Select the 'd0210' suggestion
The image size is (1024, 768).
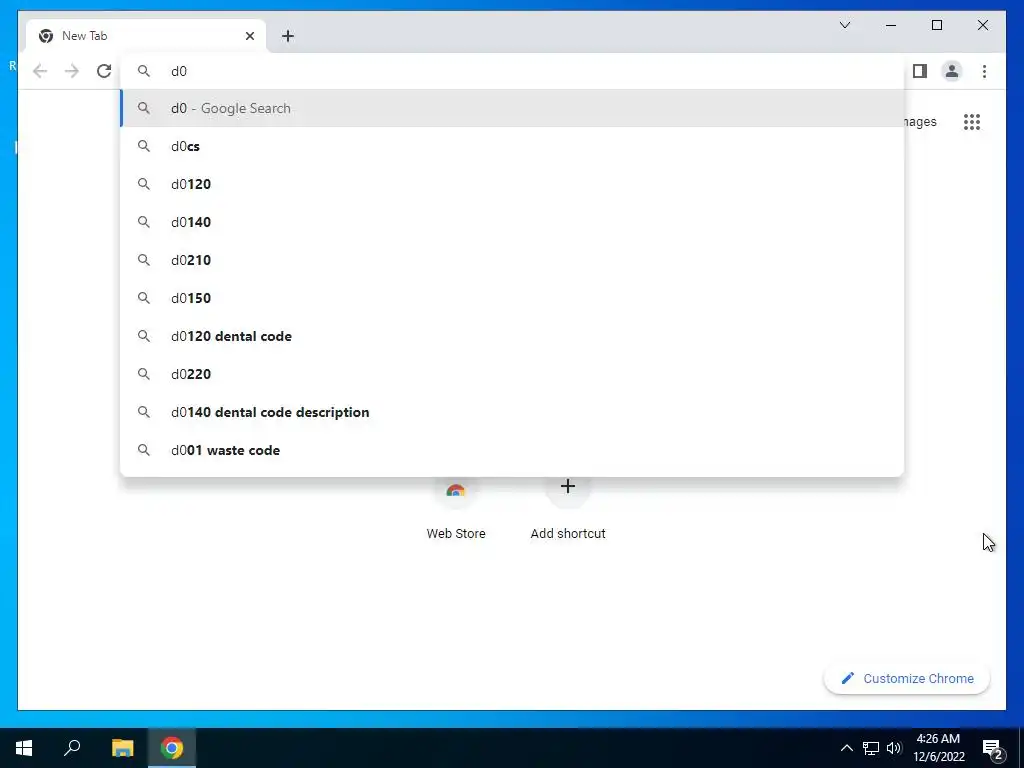513,260
